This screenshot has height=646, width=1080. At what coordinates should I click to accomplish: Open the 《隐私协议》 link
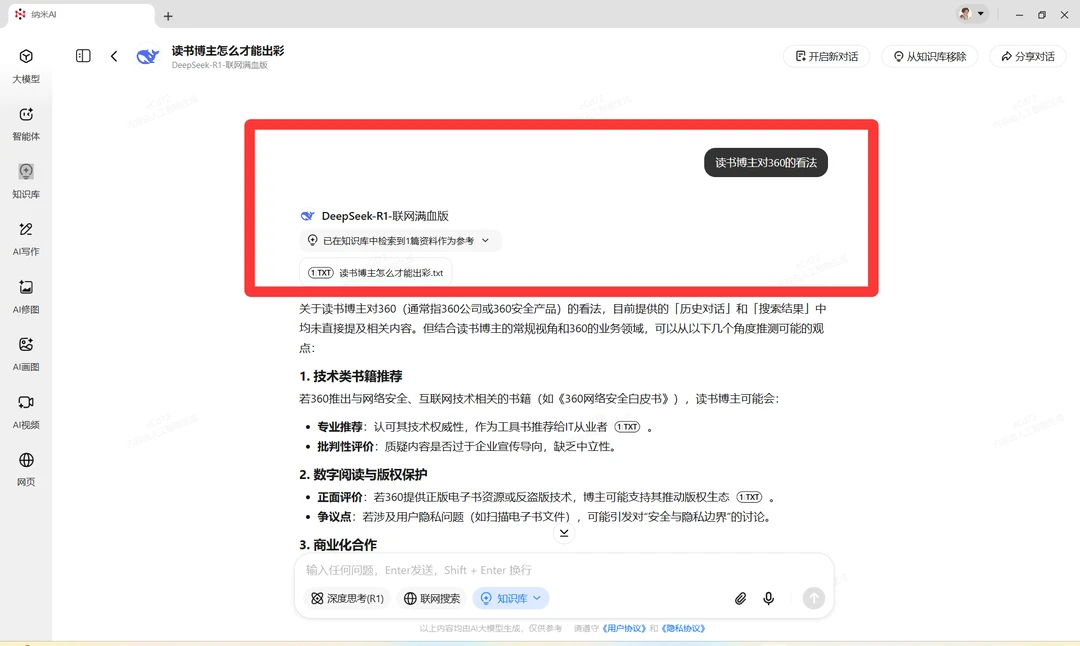pyautogui.click(x=683, y=628)
